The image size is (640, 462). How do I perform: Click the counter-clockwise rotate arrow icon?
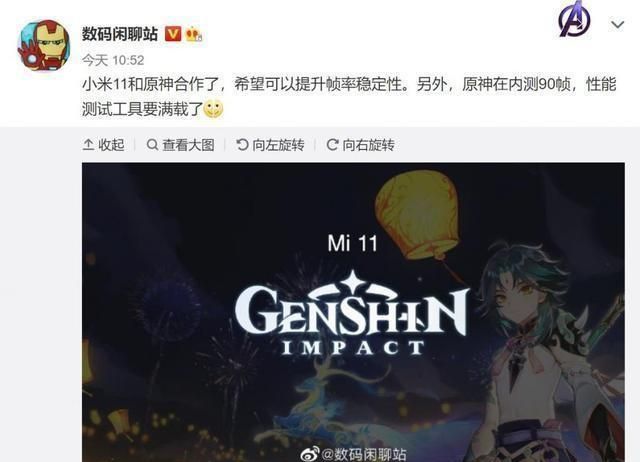click(x=242, y=144)
